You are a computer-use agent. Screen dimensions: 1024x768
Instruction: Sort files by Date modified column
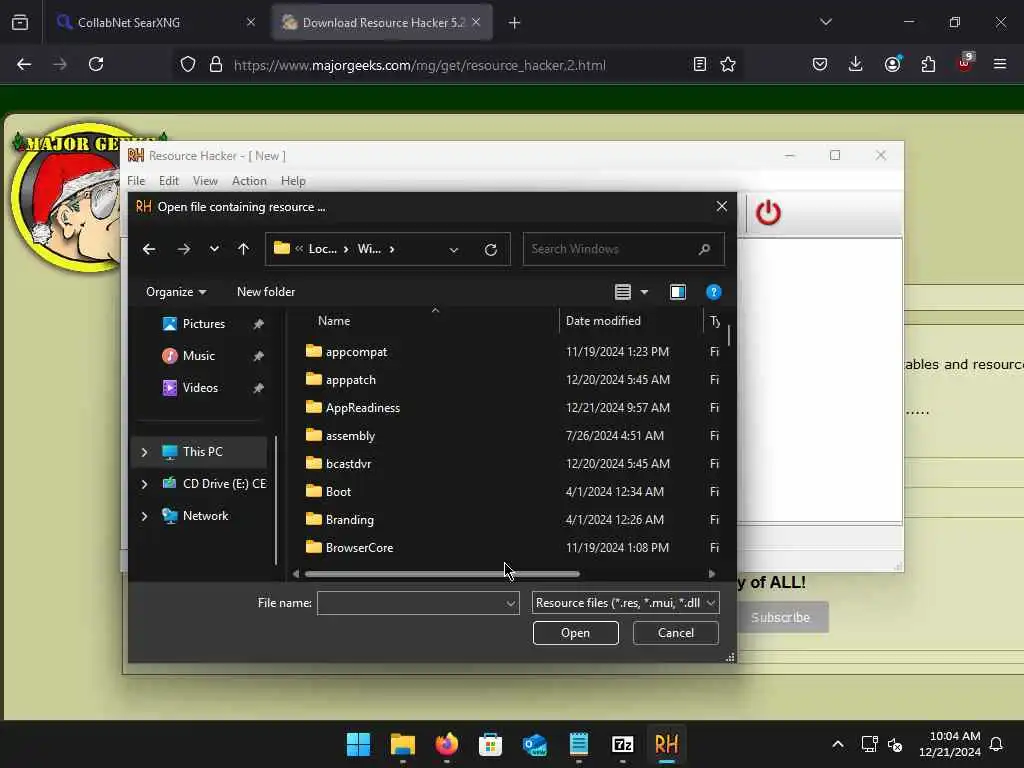[x=603, y=321]
